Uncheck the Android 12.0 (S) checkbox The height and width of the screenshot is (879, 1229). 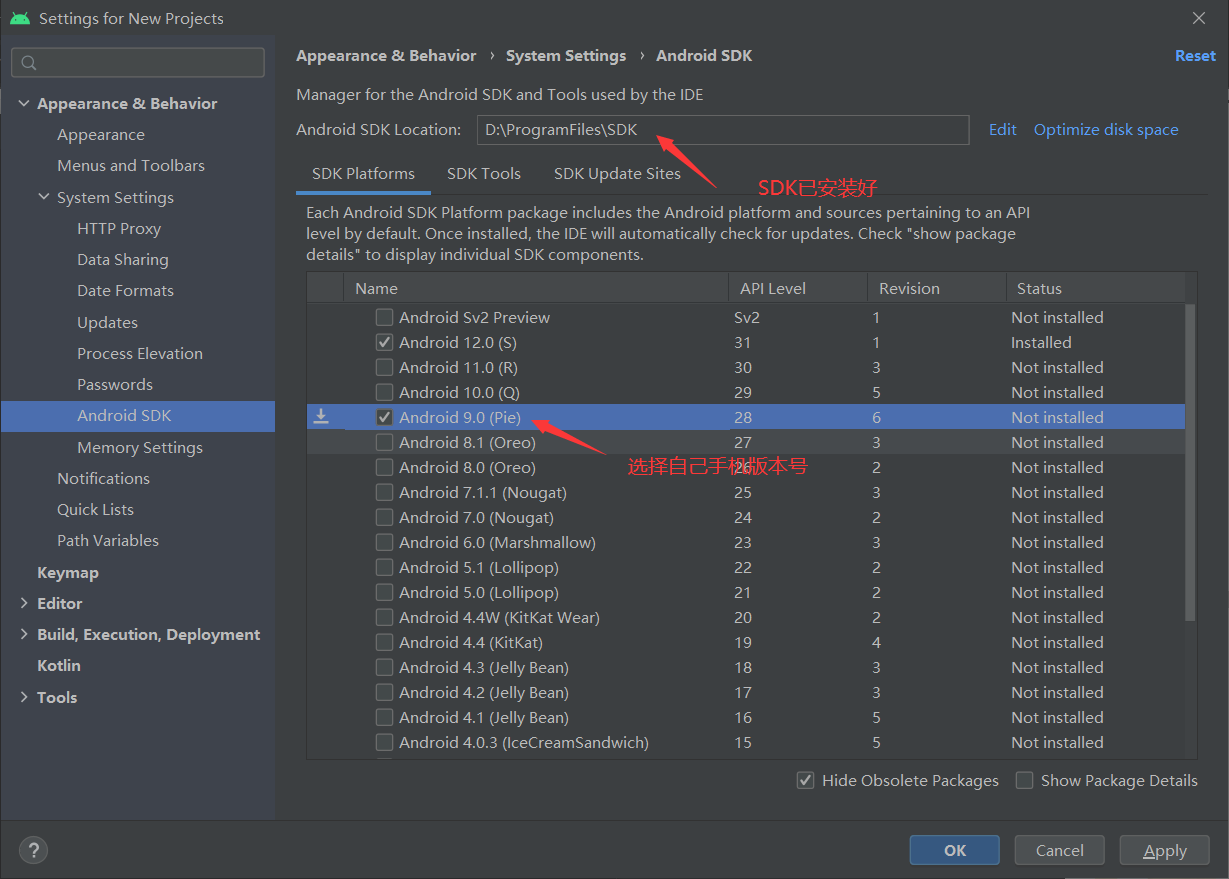(x=384, y=342)
